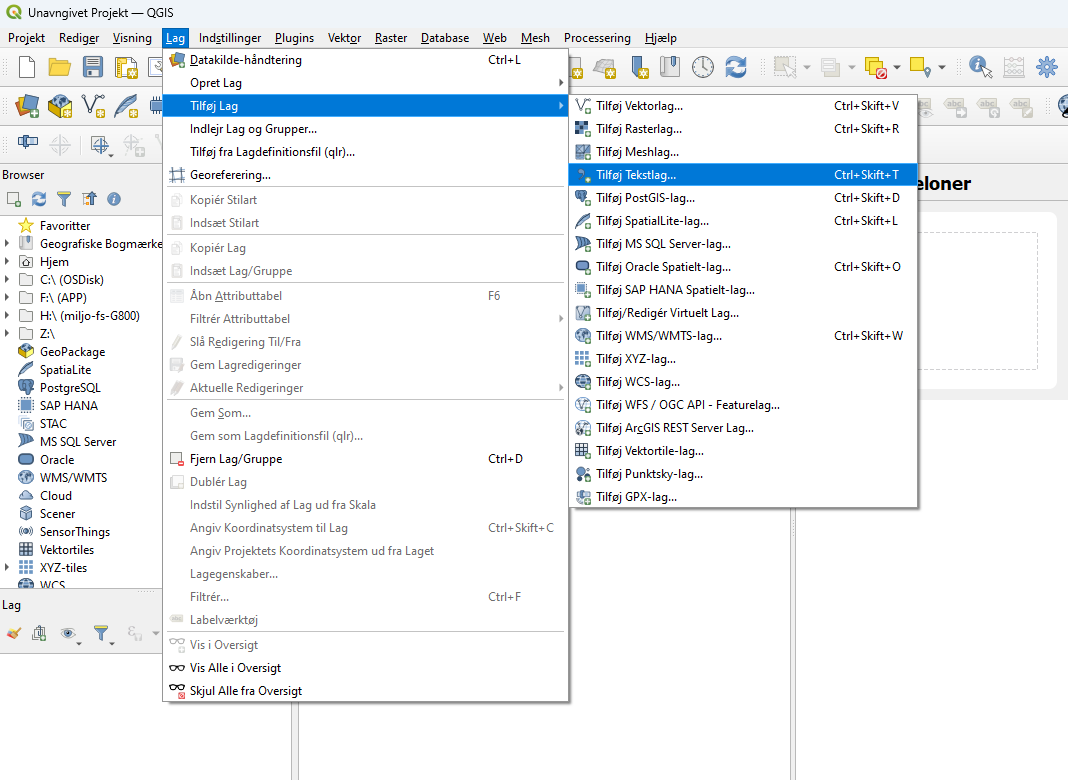Choose Tilføj Punktsky-lag... entry
The width and height of the screenshot is (1068, 780).
[743, 473]
